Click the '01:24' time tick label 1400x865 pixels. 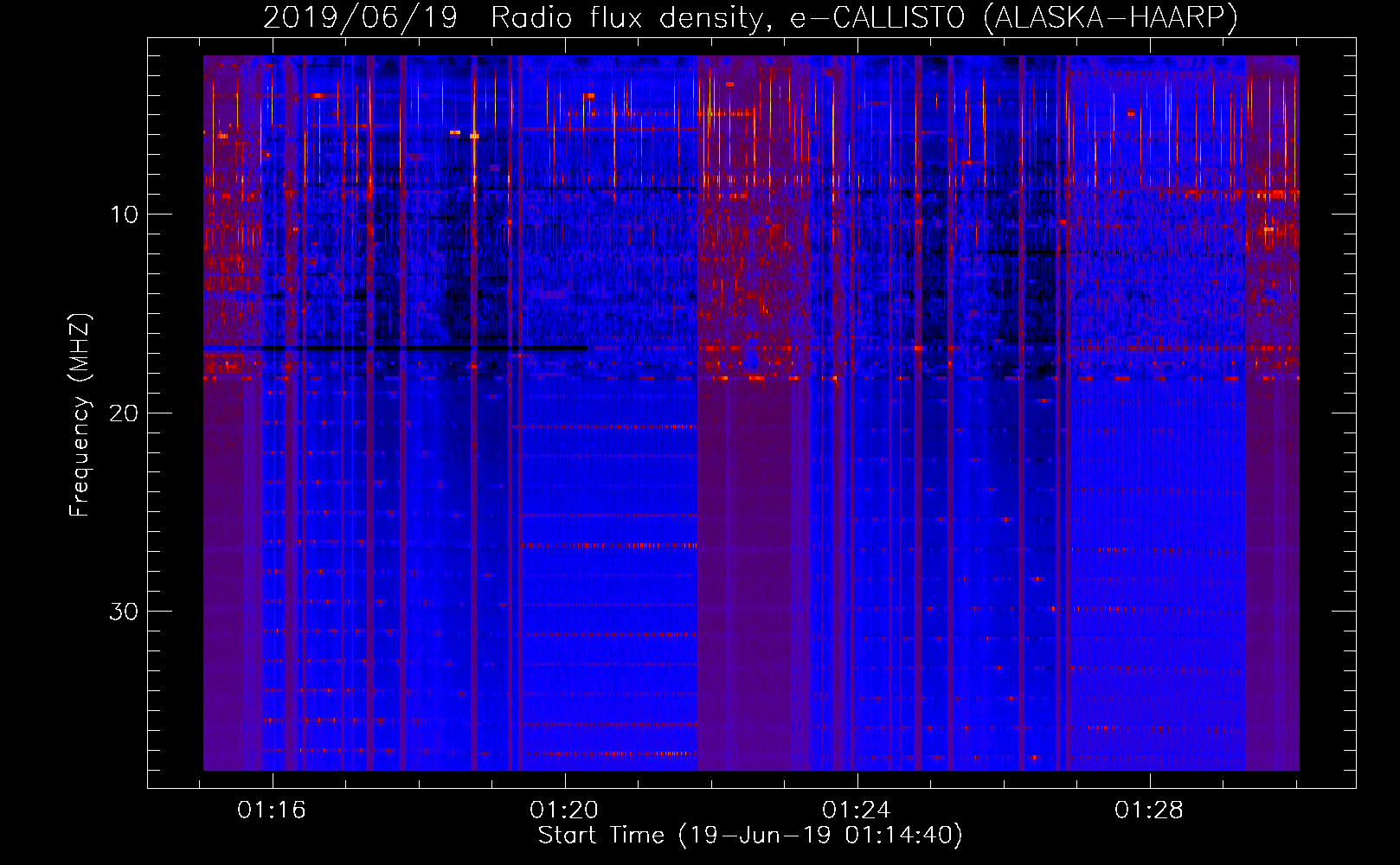click(x=856, y=811)
